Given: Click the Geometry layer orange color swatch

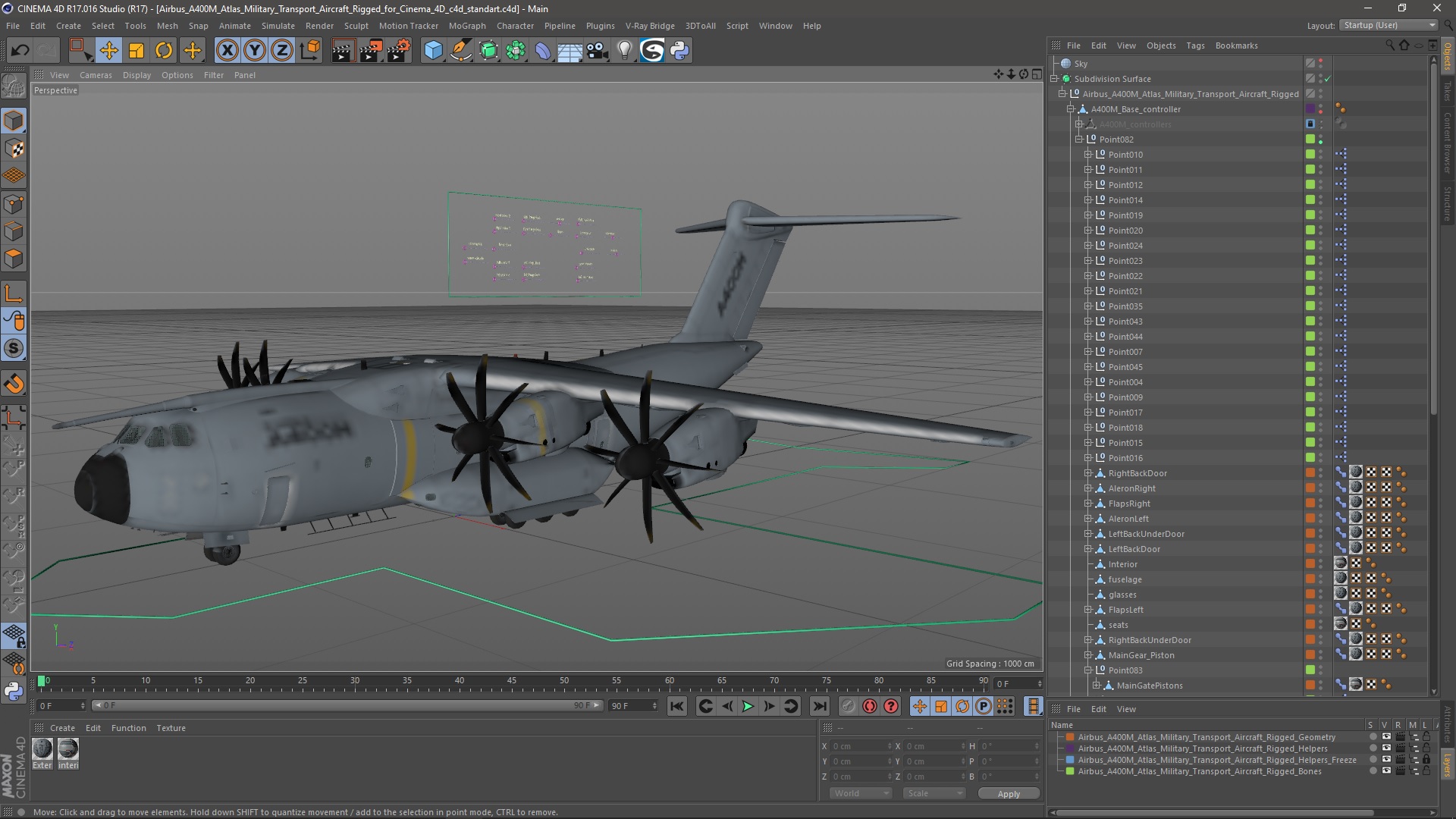Looking at the screenshot, I should tap(1070, 737).
